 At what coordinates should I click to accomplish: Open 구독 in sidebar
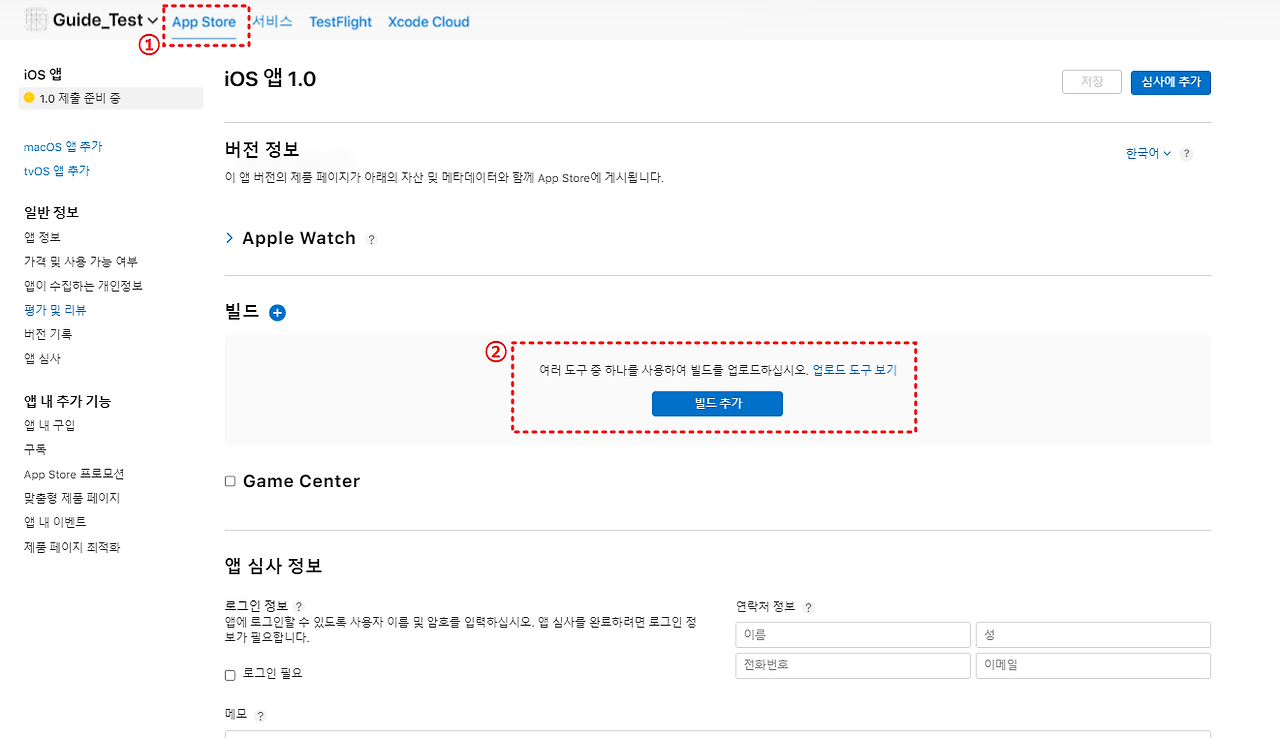pos(35,449)
